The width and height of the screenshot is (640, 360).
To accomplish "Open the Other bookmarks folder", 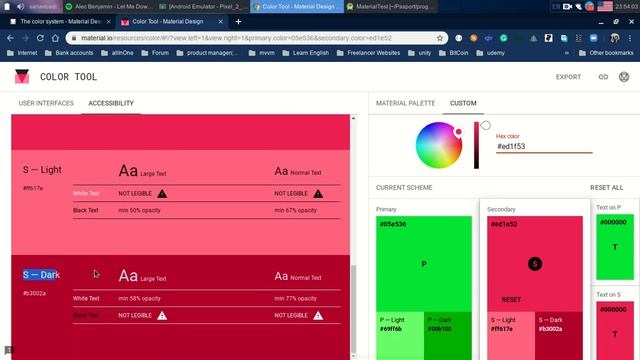I will (606, 53).
